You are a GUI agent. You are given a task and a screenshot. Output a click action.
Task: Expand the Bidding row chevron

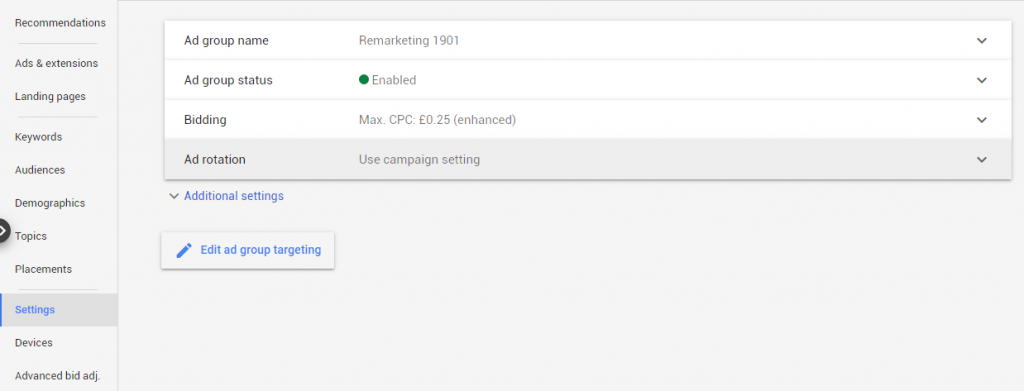pyautogui.click(x=981, y=120)
